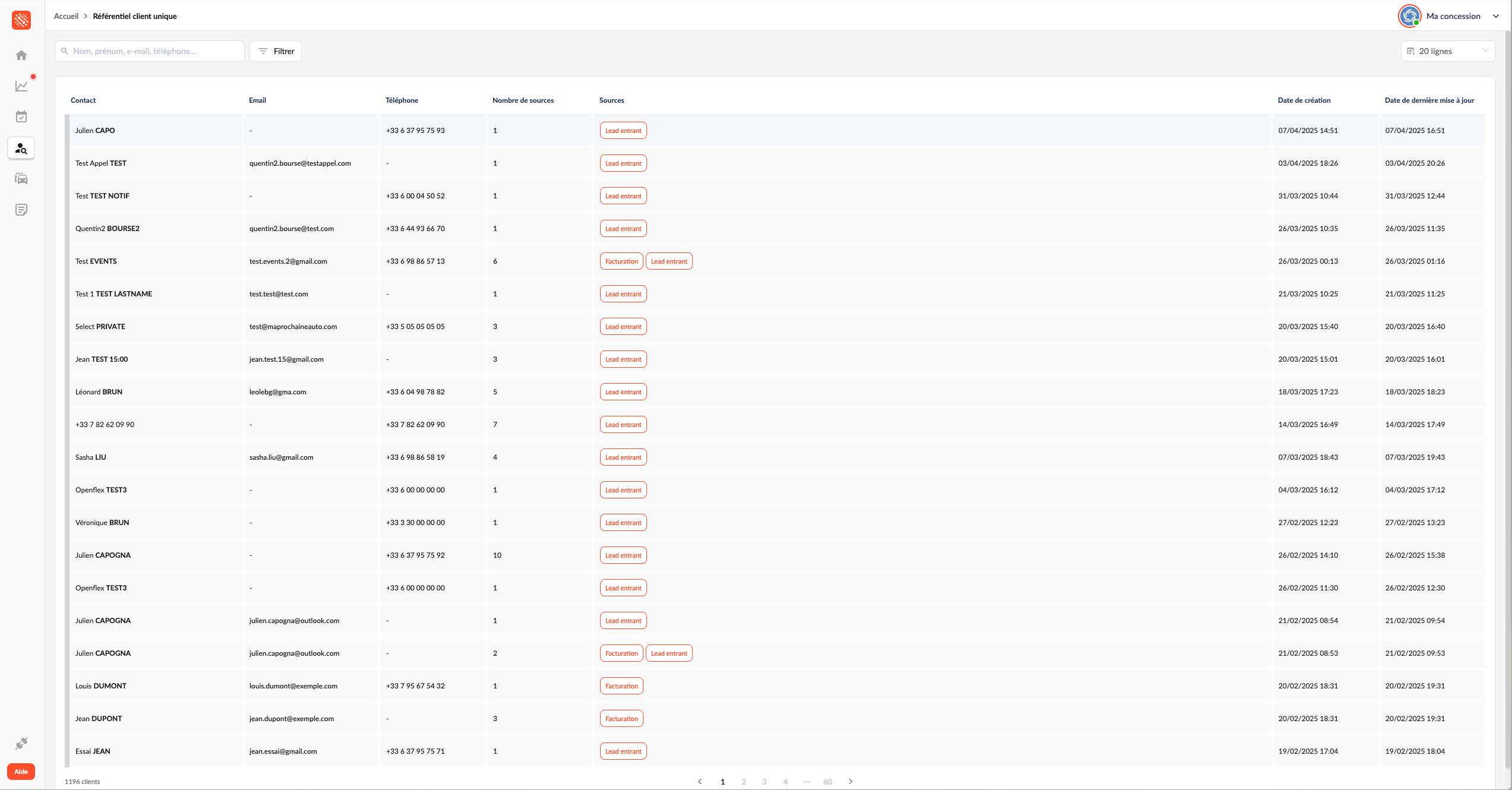
Task: Open contact Select PRIVATE
Action: point(100,327)
